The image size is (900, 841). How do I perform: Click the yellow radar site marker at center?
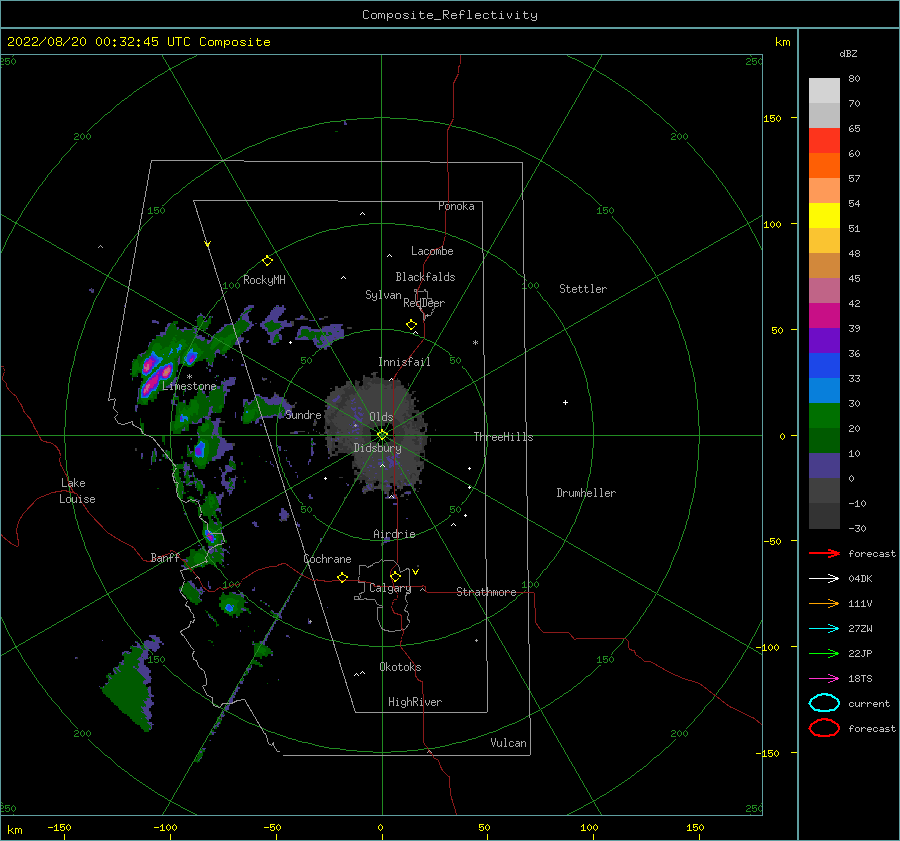click(x=382, y=435)
